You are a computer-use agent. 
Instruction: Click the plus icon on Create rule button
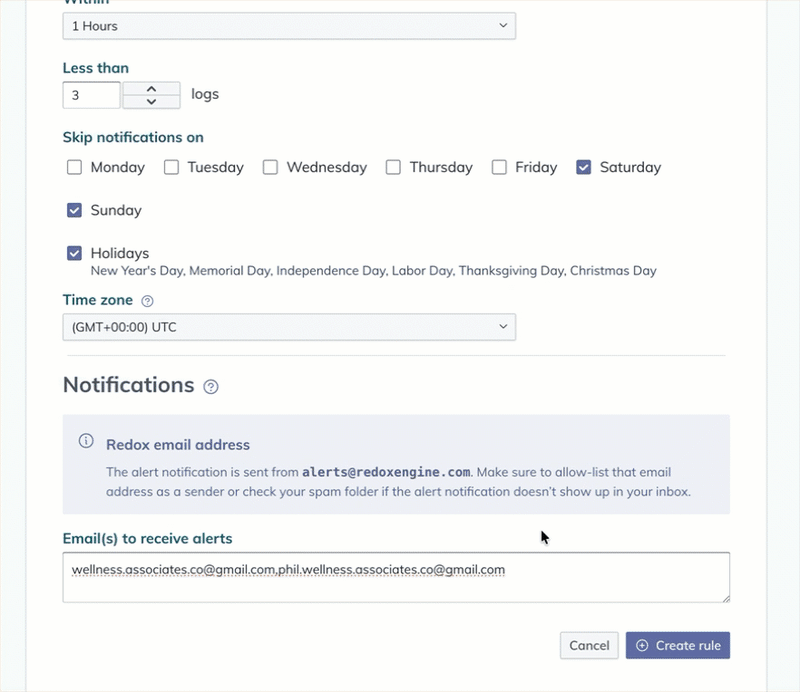pos(644,645)
